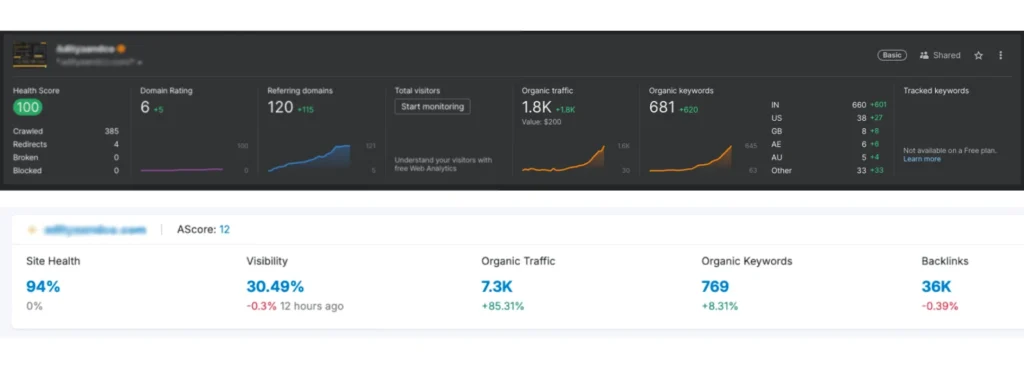Image resolution: width=1024 pixels, height=367 pixels.
Task: Click the green Health Score 100 badge
Action: coord(28,107)
